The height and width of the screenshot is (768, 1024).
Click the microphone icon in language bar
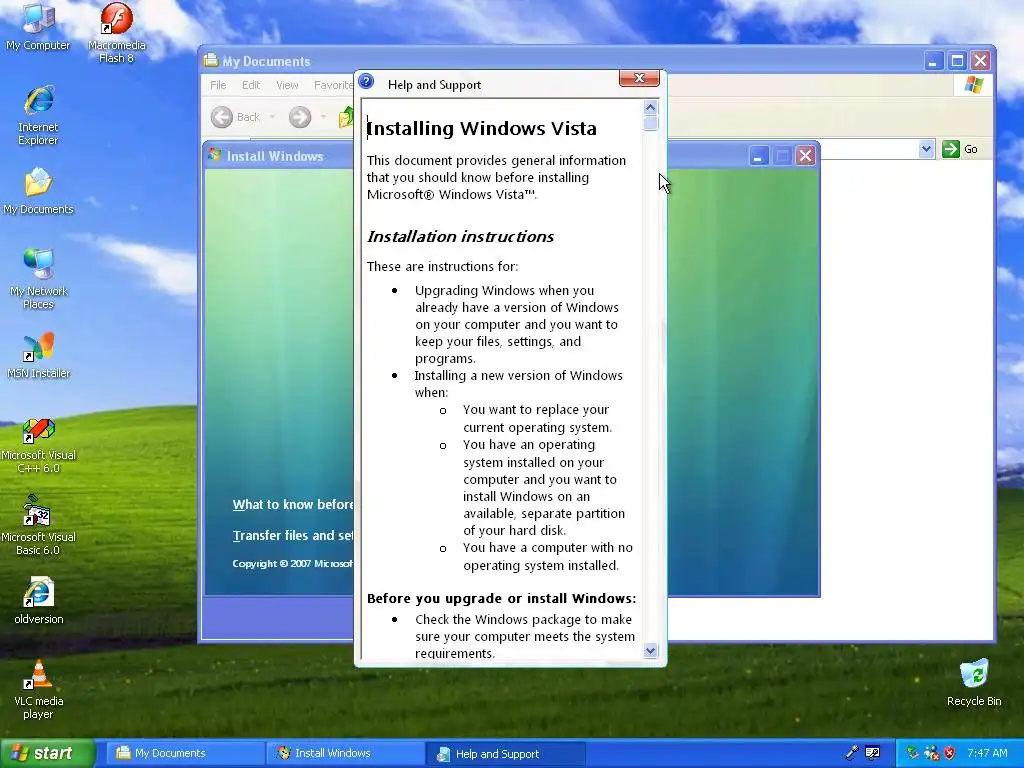(852, 753)
